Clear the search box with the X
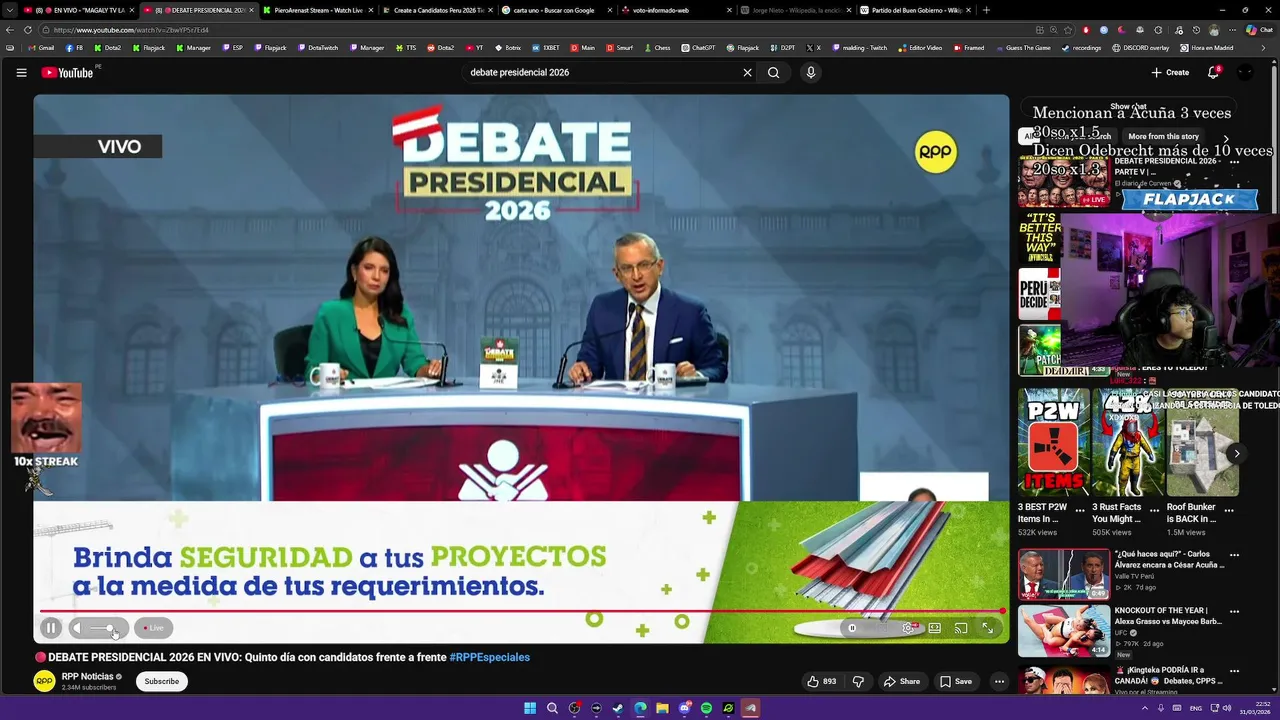The height and width of the screenshot is (720, 1280). pos(747,72)
